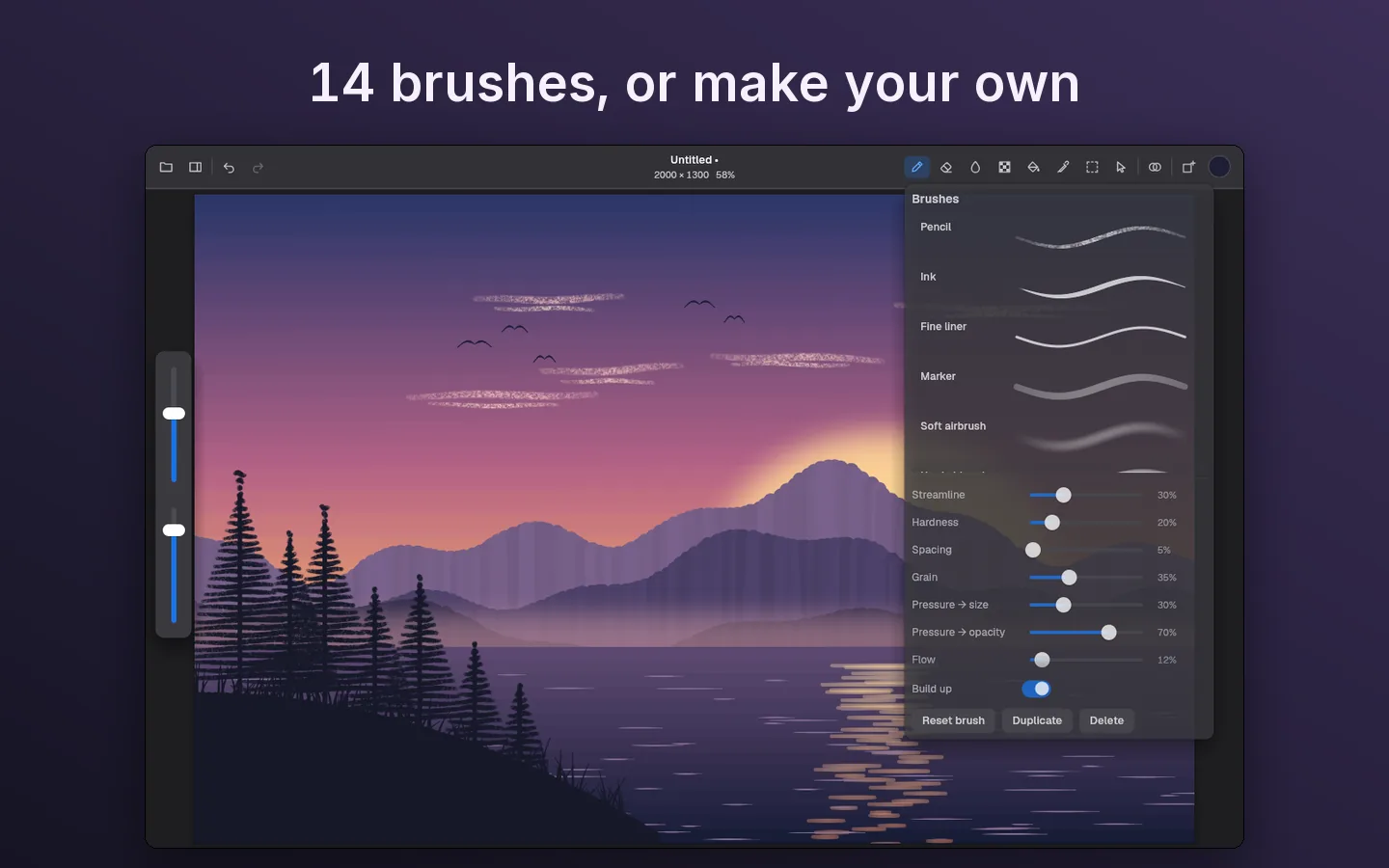Click the Streamline slider handle
This screenshot has width=1389, height=868.
tap(1063, 495)
